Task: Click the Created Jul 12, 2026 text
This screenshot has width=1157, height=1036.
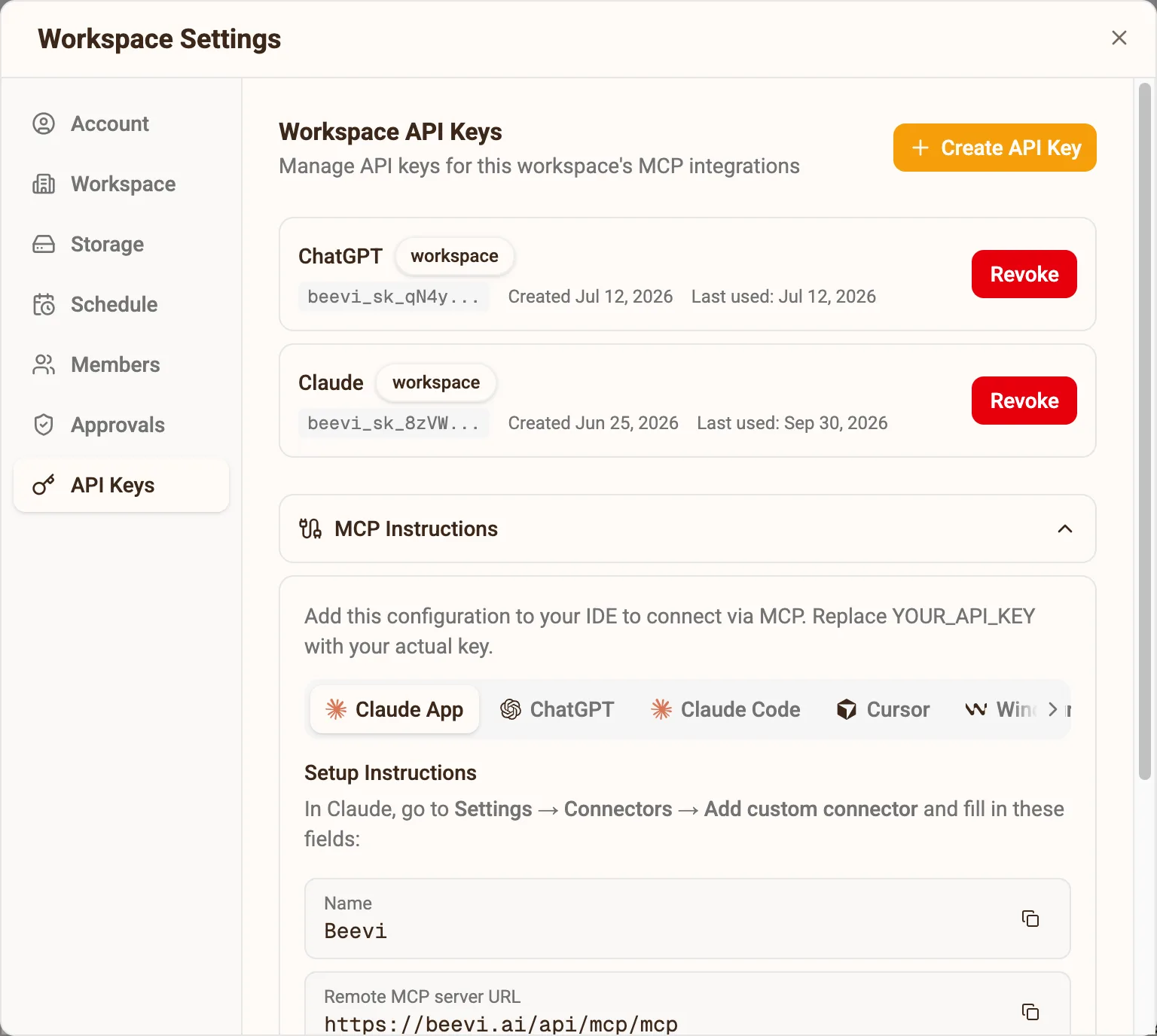Action: (591, 297)
